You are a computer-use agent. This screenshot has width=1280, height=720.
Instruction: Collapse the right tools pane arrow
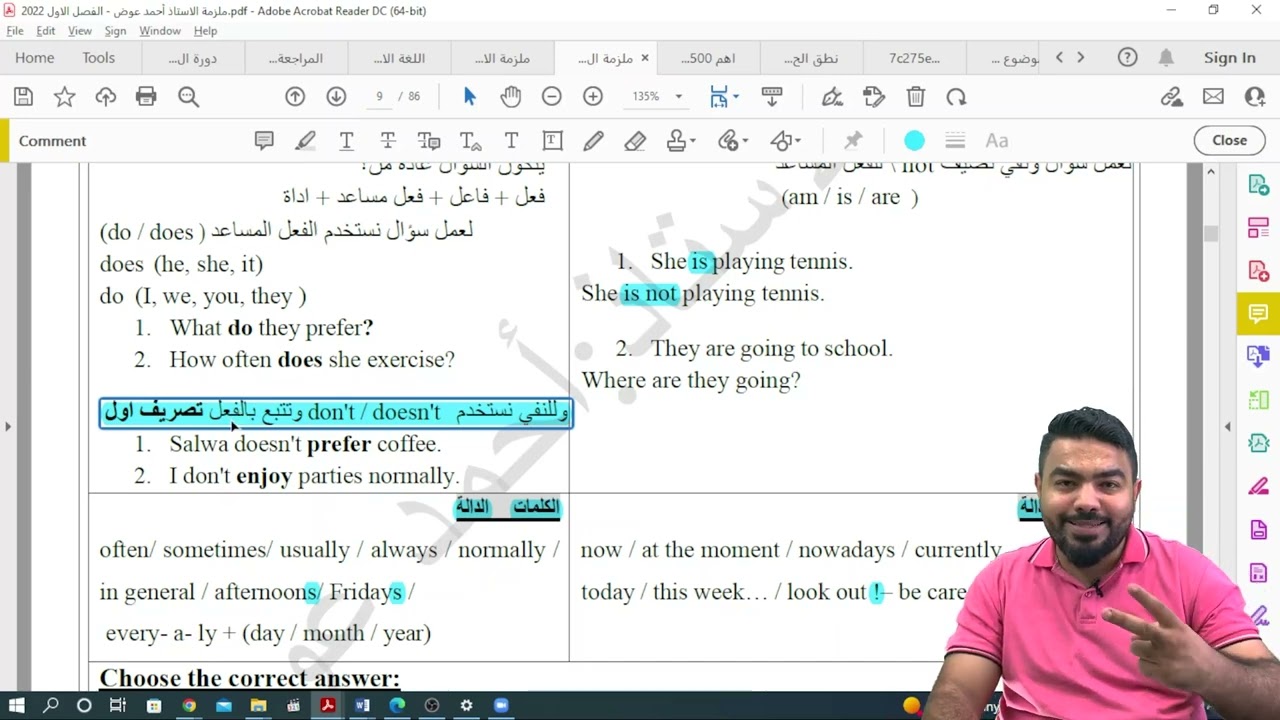pos(1228,427)
